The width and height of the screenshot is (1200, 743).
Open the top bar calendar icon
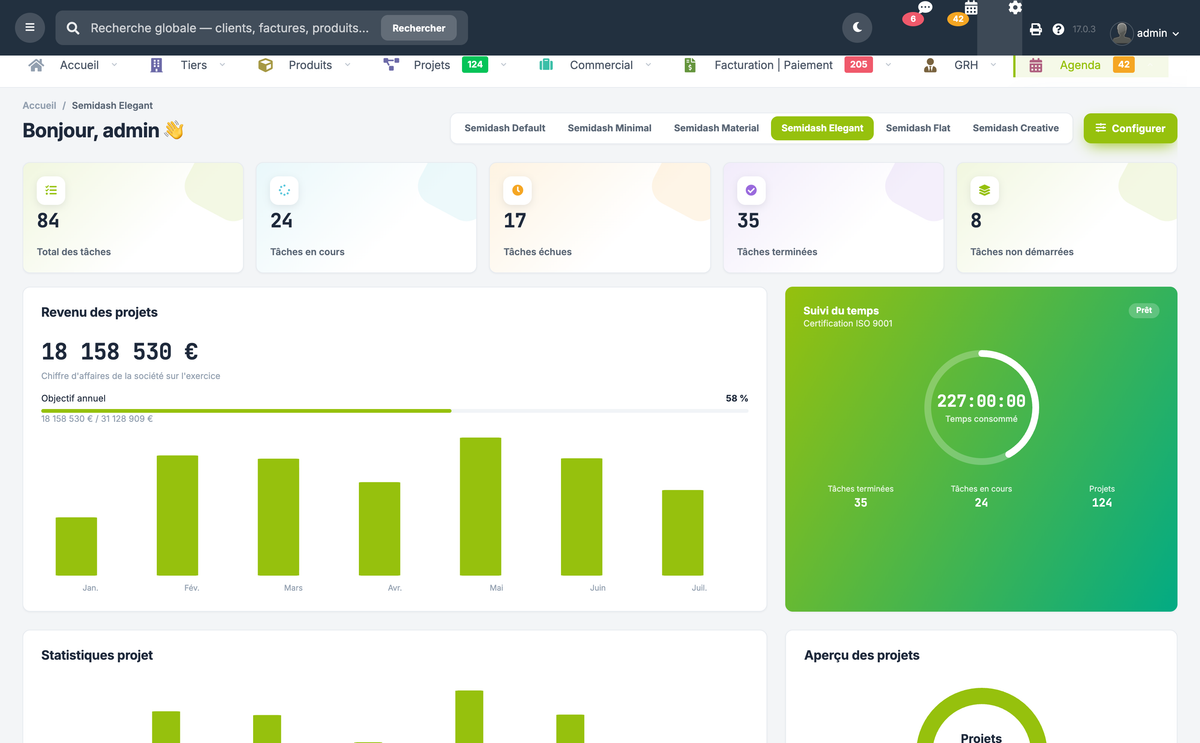tap(971, 8)
